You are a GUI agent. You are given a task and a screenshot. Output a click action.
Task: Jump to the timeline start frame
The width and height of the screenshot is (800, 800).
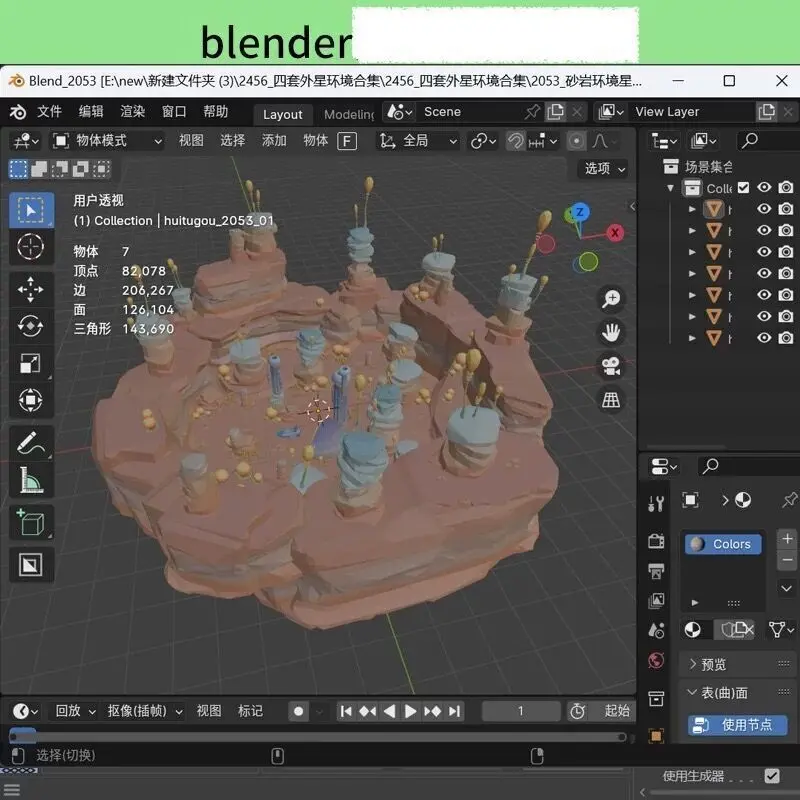[x=346, y=711]
